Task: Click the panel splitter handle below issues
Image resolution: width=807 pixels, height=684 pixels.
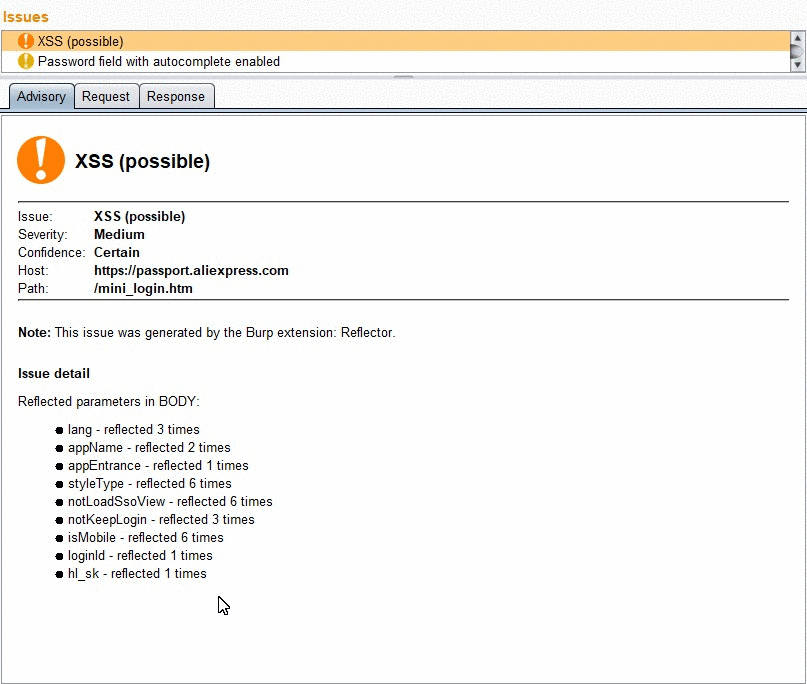Action: click(404, 77)
